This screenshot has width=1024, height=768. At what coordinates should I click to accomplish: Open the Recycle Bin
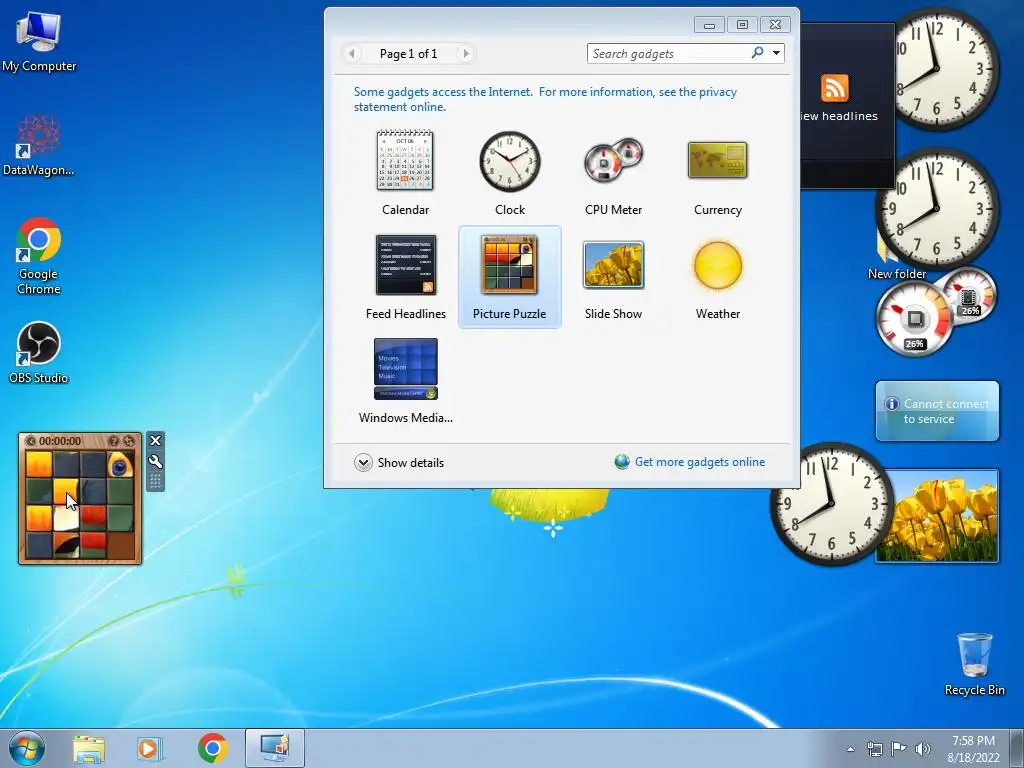click(x=974, y=664)
